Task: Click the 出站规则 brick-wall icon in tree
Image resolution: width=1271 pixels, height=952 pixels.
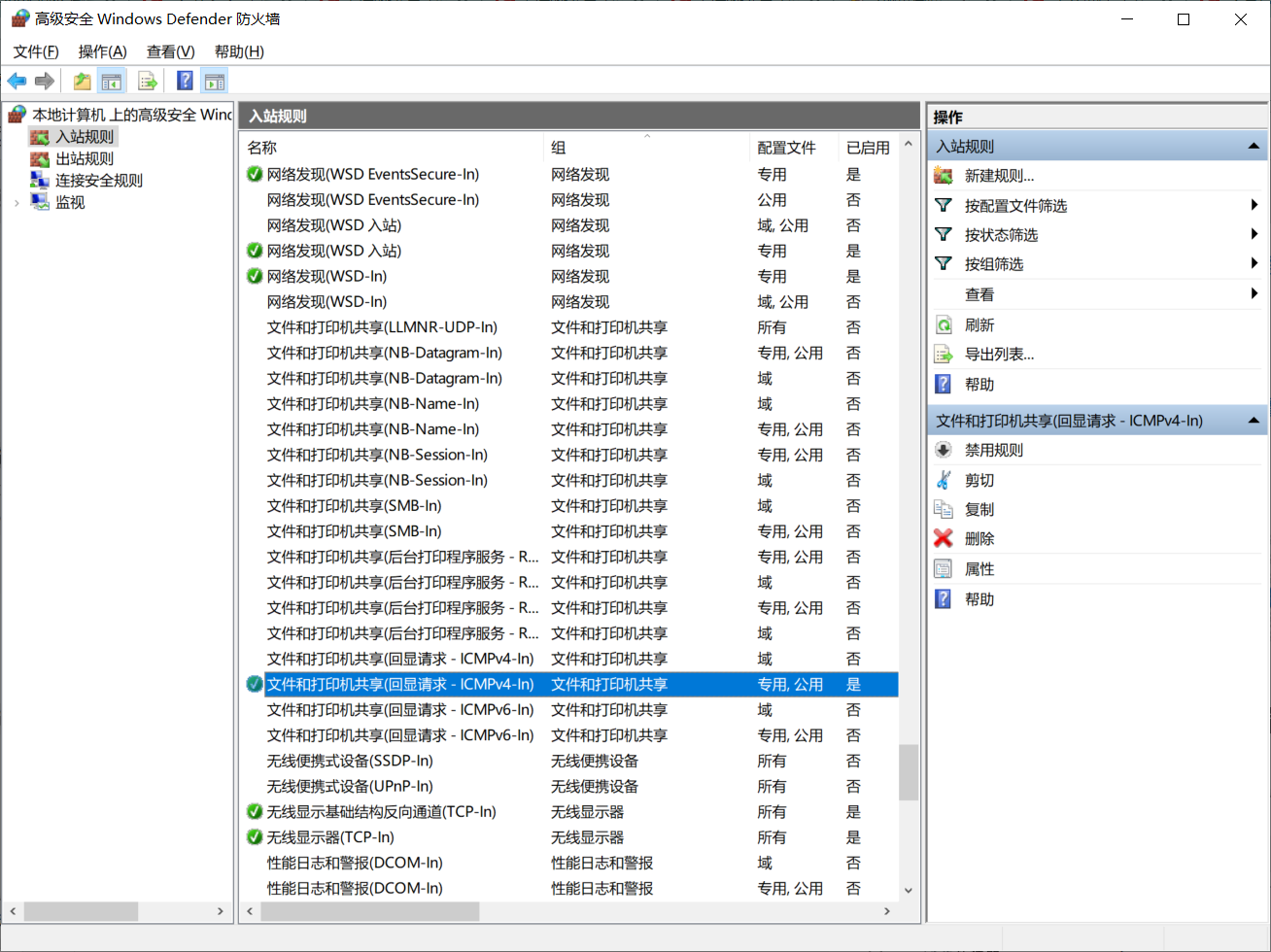Action: 40,159
